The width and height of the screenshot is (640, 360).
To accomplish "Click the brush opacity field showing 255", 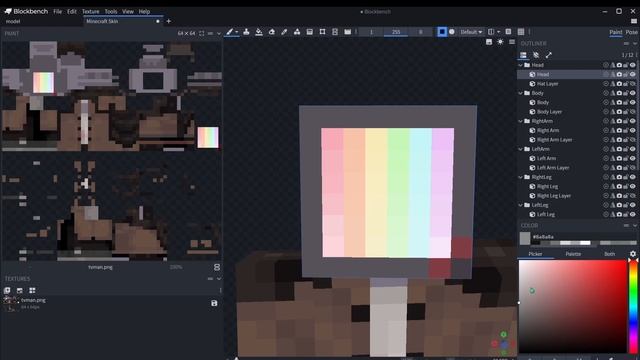I will pos(396,32).
